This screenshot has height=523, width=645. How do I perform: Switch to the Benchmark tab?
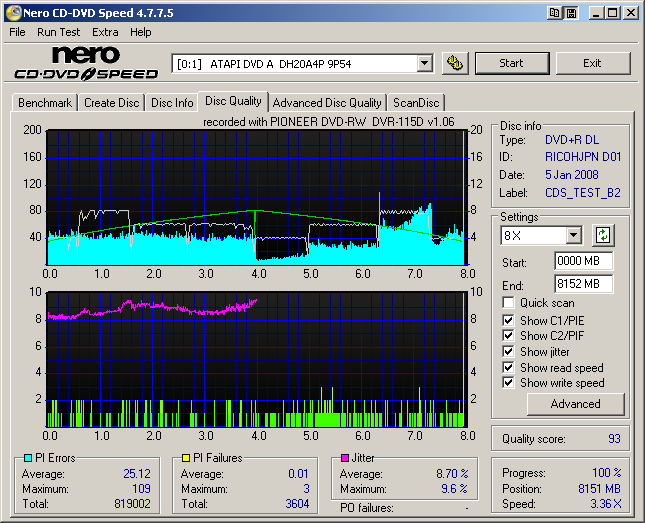[x=45, y=102]
